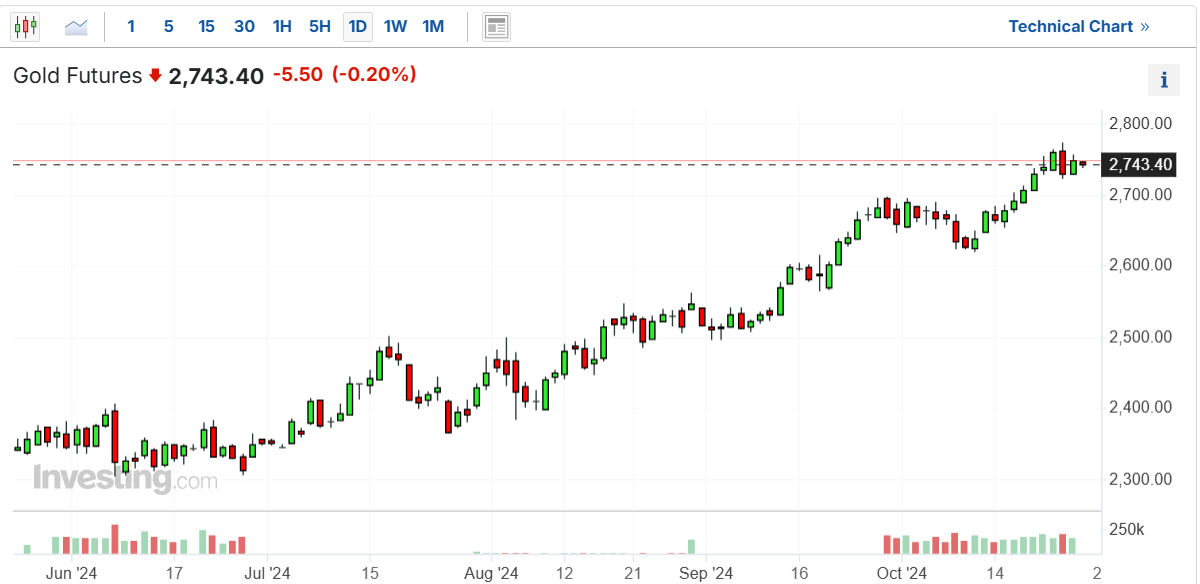This screenshot has width=1200, height=584.
Task: Switch to the 1H timeframe
Action: [x=282, y=27]
